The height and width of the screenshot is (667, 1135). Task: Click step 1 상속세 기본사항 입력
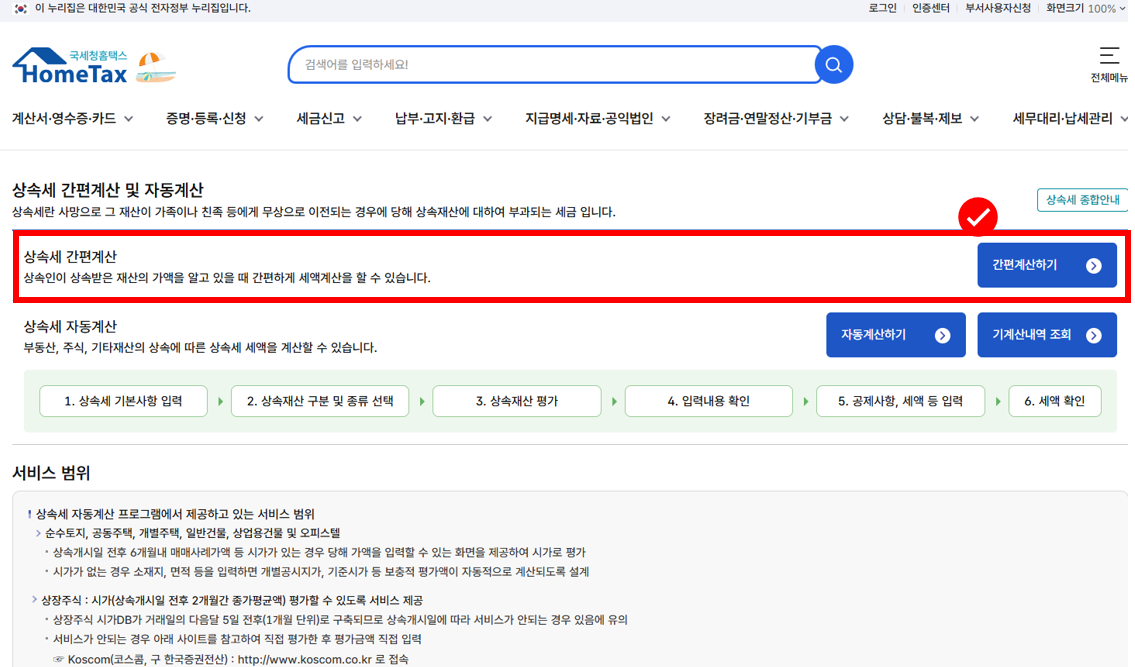(123, 400)
